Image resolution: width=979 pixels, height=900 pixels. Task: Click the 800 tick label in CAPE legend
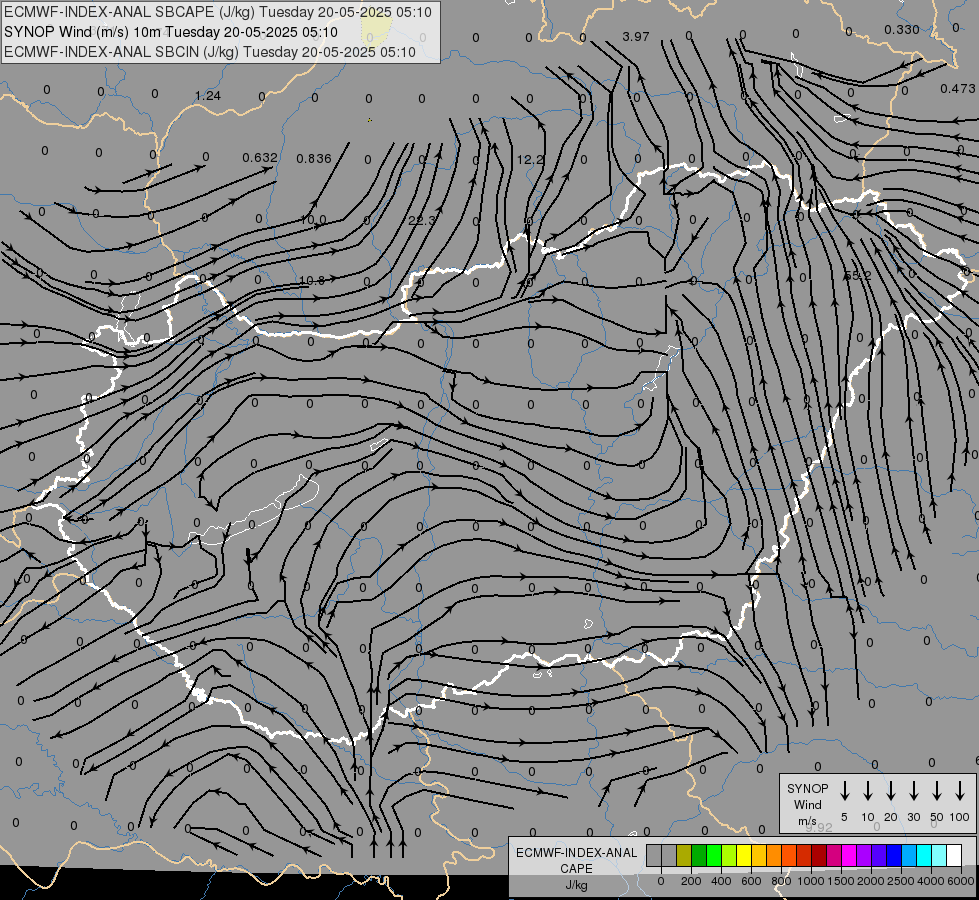coord(781,881)
